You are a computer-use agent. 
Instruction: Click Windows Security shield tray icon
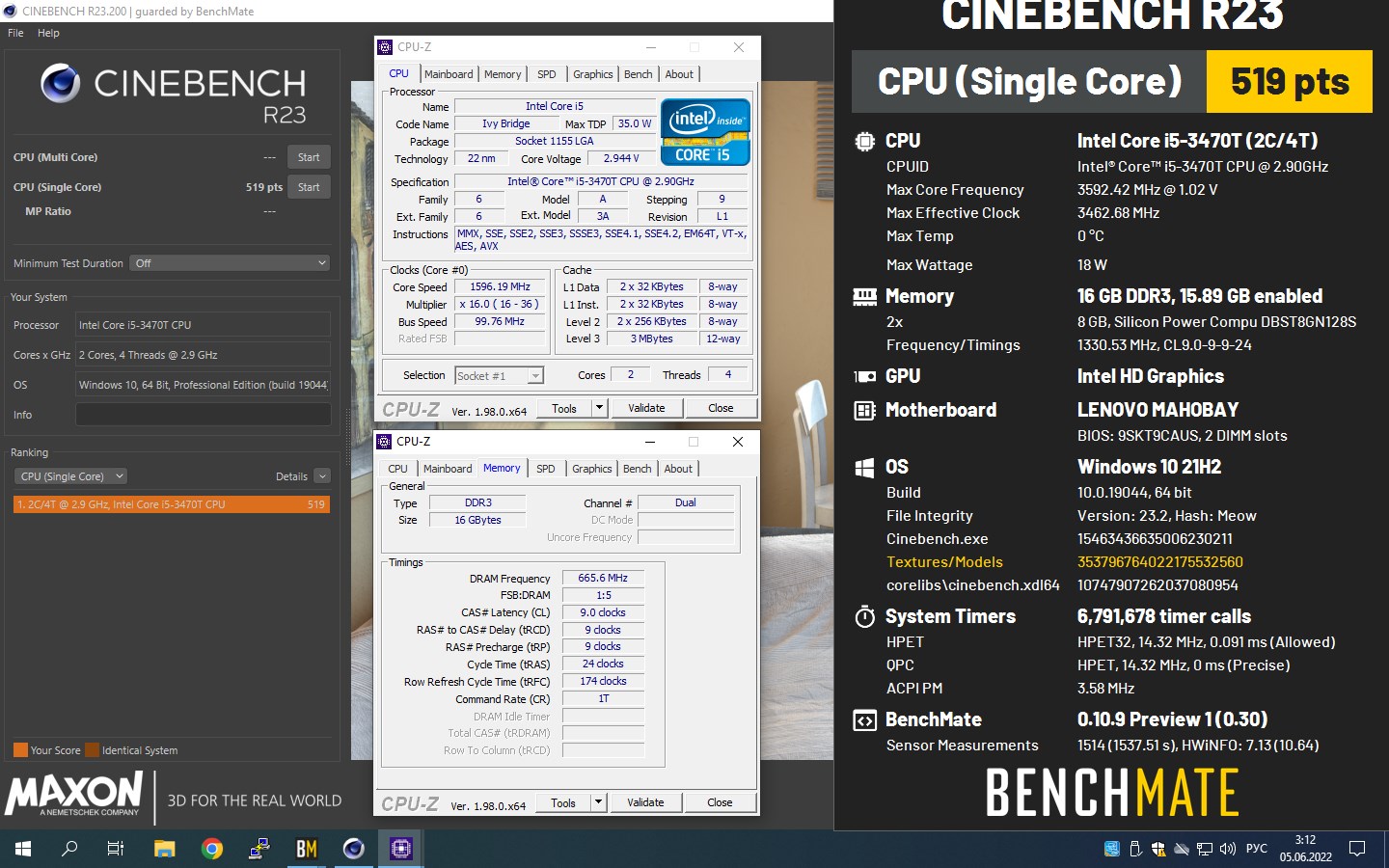(x=1158, y=849)
